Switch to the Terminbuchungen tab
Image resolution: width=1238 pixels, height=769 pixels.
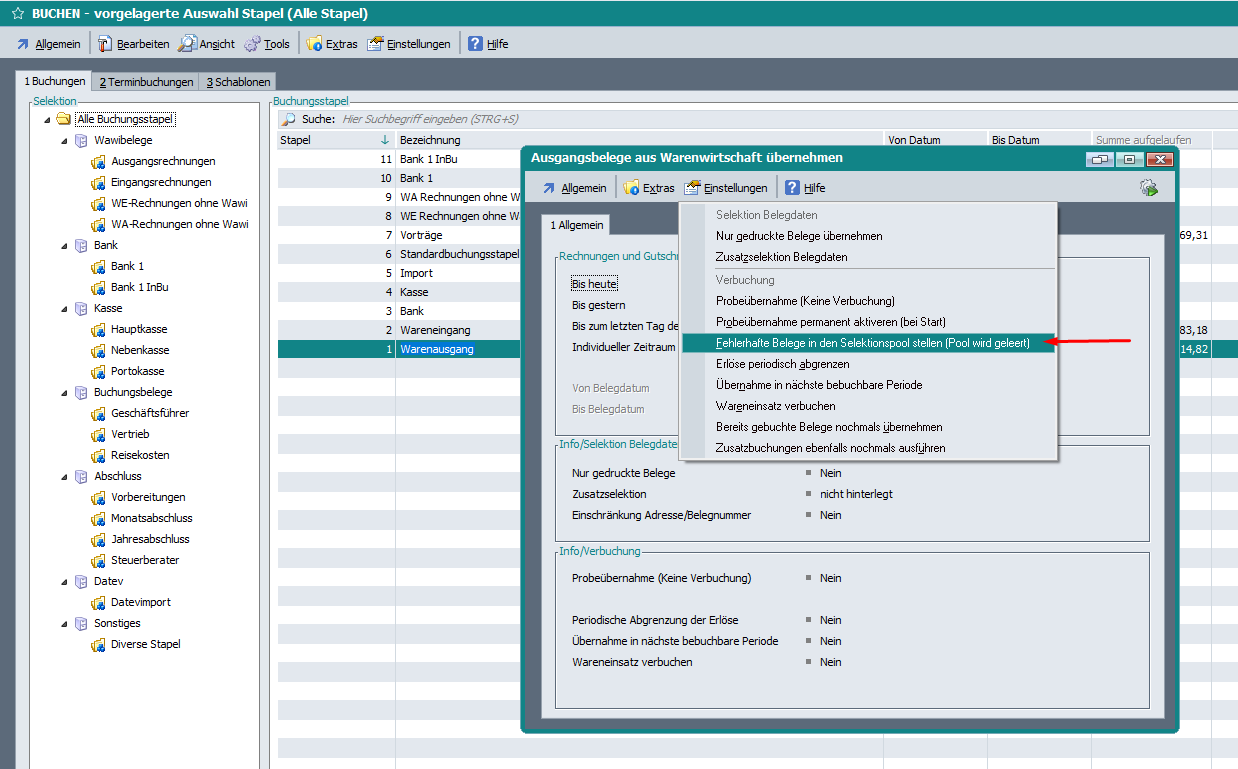146,82
